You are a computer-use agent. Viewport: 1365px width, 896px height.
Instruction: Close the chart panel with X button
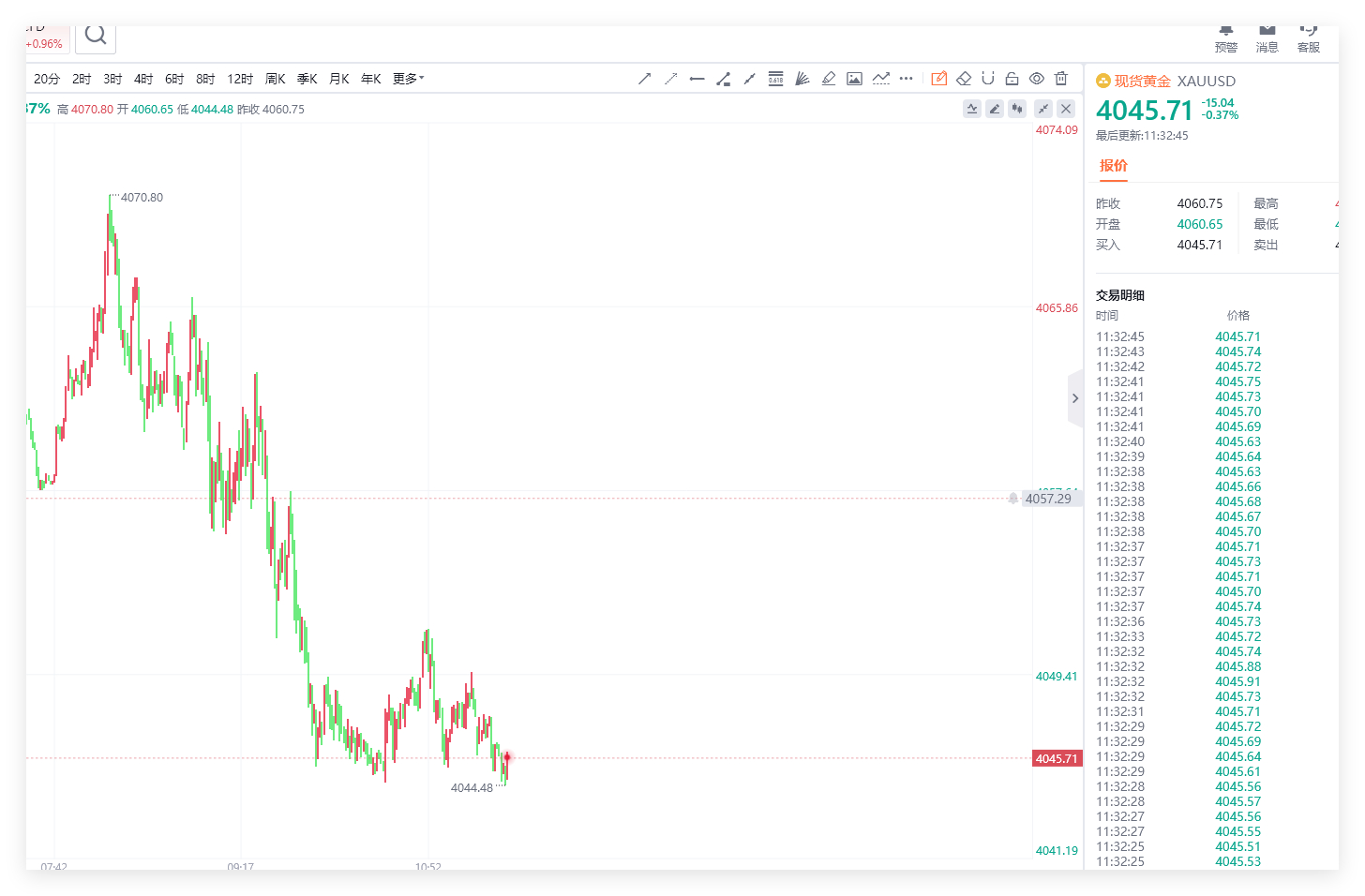[x=1066, y=109]
